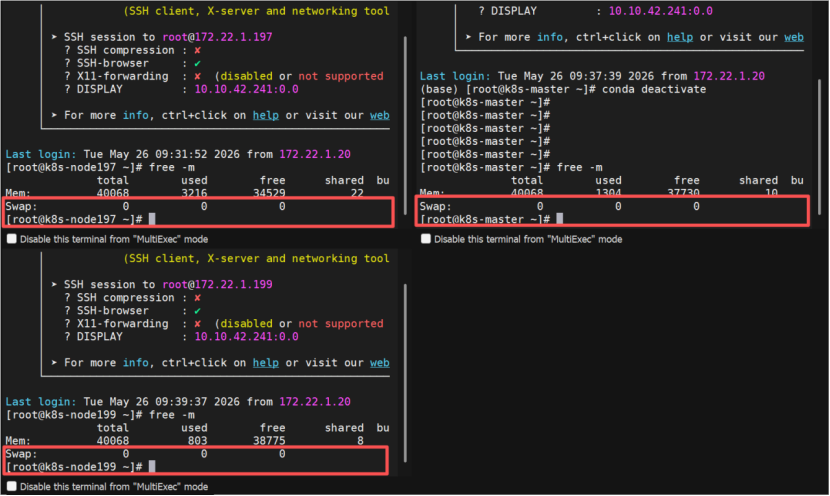Click the "free -m" command in k8s-node197 terminal
Viewport: 830px width, 496px height.
click(x=172, y=167)
